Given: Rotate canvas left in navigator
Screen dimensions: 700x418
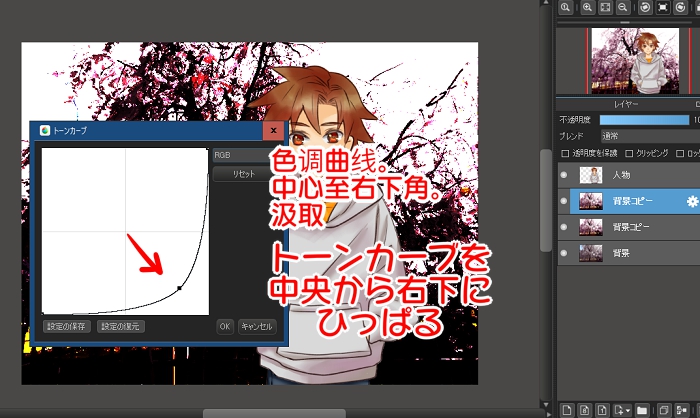Looking at the screenshot, I should (x=645, y=8).
